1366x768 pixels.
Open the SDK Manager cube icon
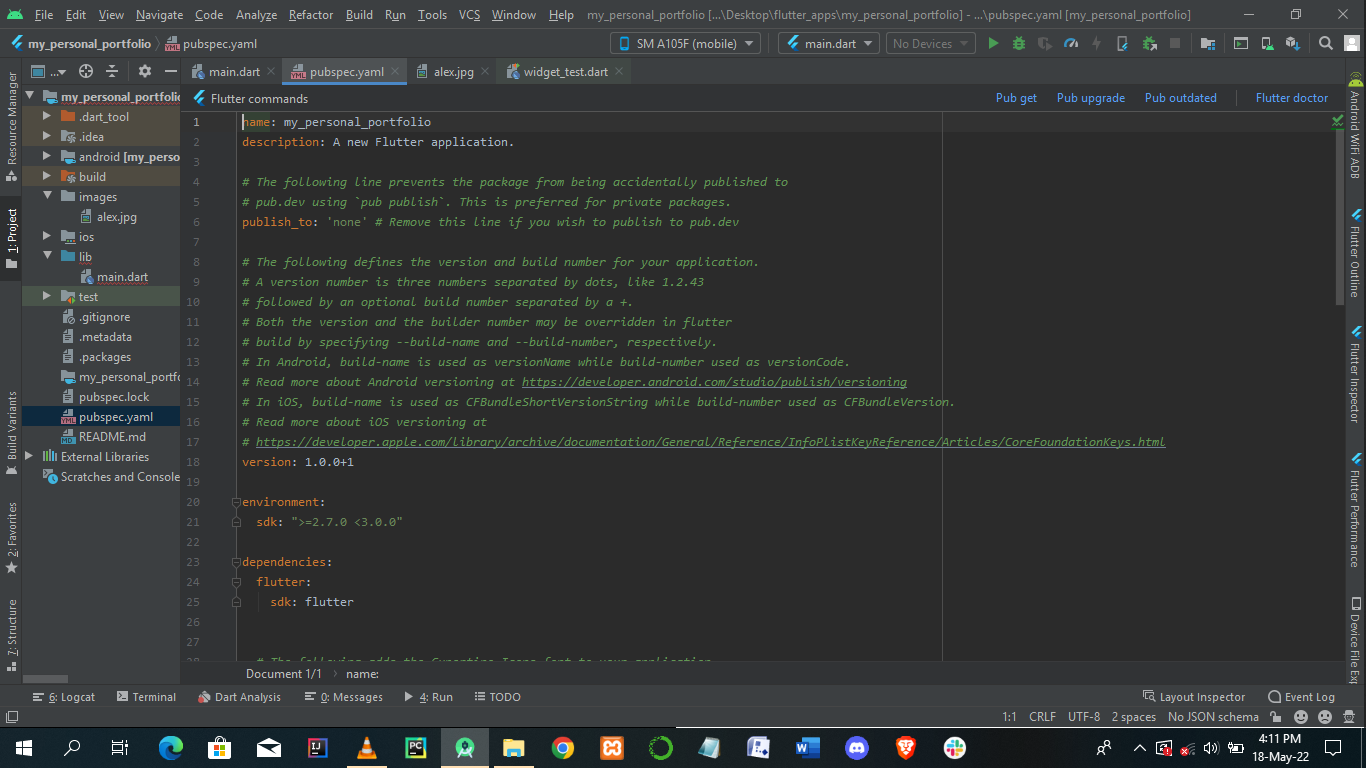pos(1293,43)
